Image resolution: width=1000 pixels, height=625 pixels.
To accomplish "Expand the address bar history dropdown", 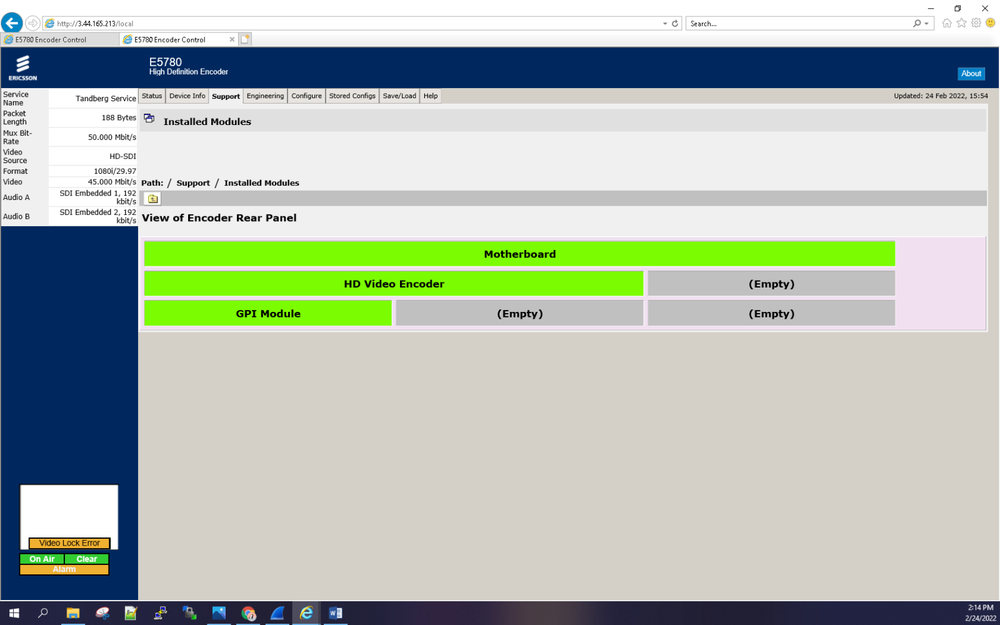I will [x=665, y=23].
